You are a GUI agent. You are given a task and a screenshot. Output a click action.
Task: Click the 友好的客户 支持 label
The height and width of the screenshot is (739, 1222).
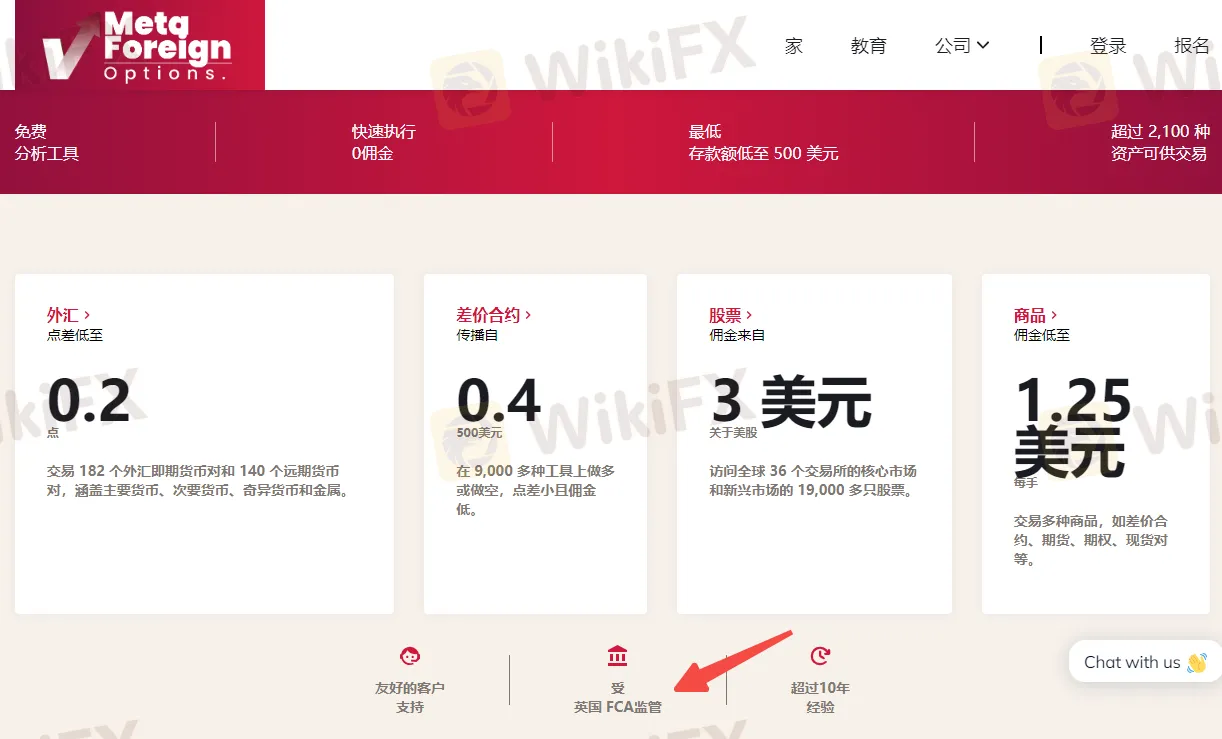pos(410,697)
